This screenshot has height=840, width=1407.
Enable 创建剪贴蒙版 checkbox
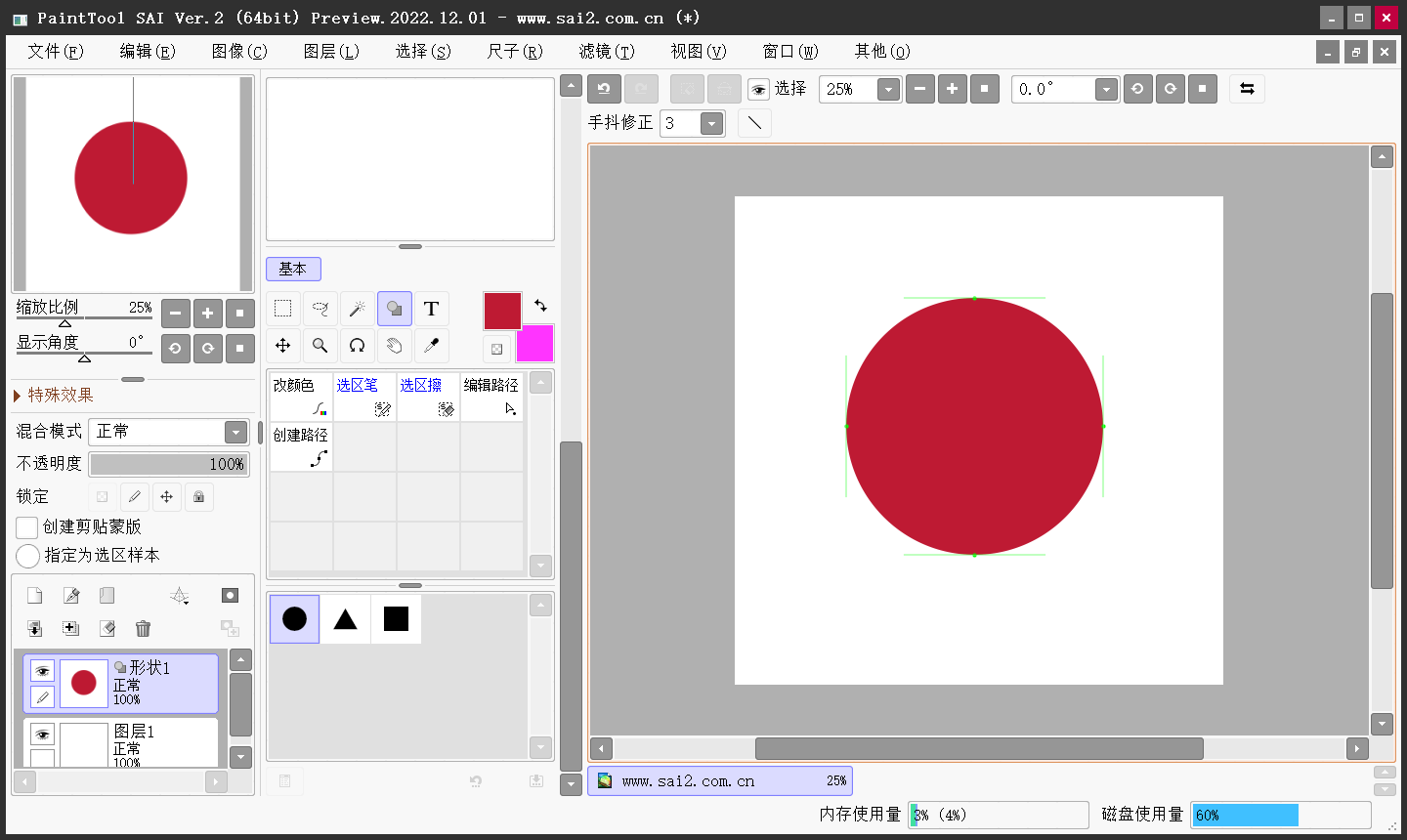27,527
